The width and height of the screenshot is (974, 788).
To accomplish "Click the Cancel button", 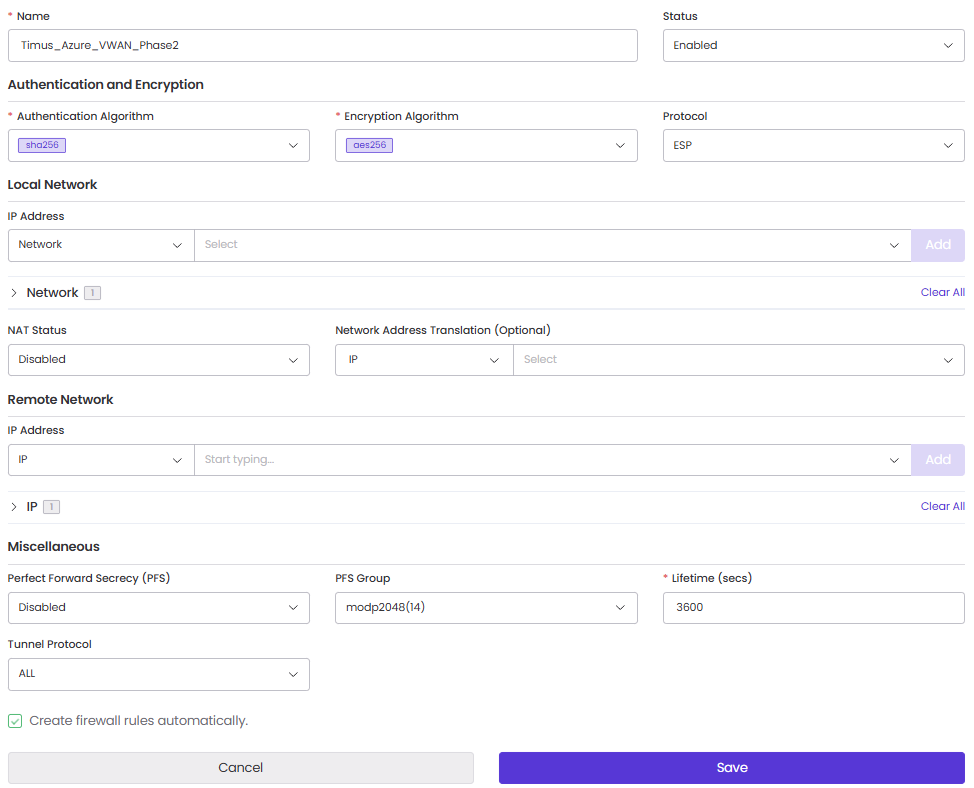I will point(240,767).
